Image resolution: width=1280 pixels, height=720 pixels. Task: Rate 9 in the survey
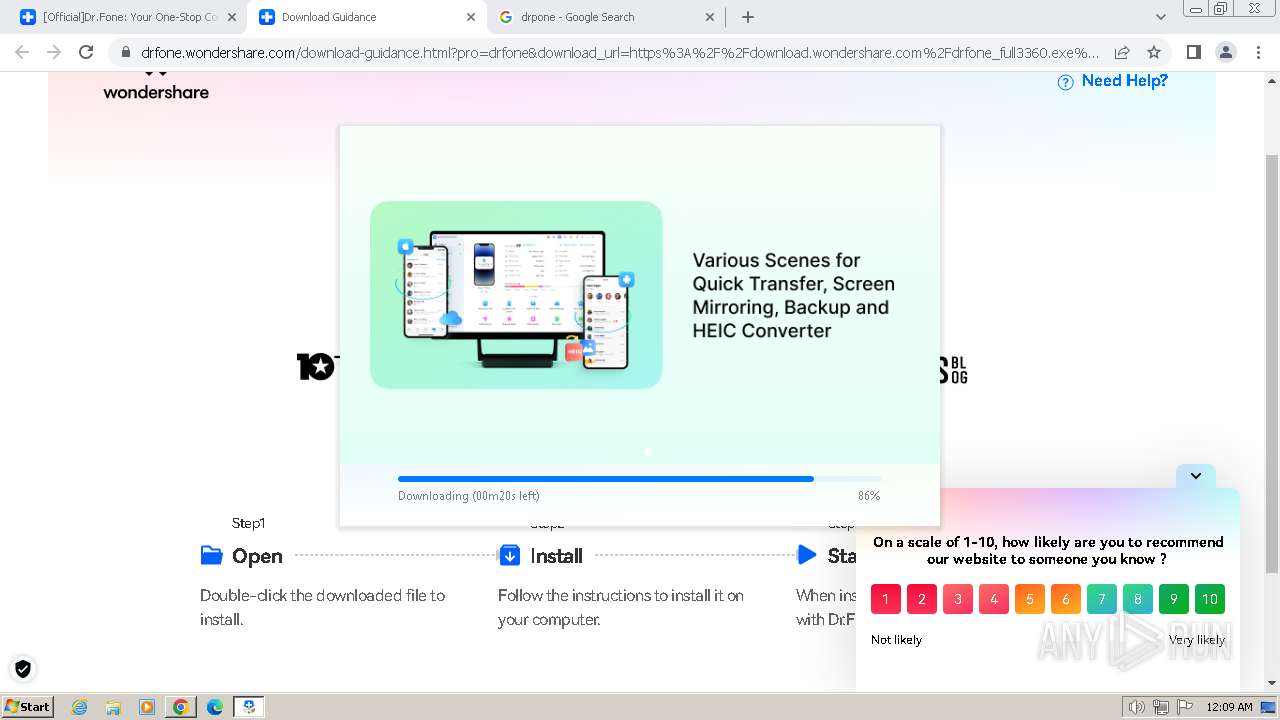coord(1174,599)
